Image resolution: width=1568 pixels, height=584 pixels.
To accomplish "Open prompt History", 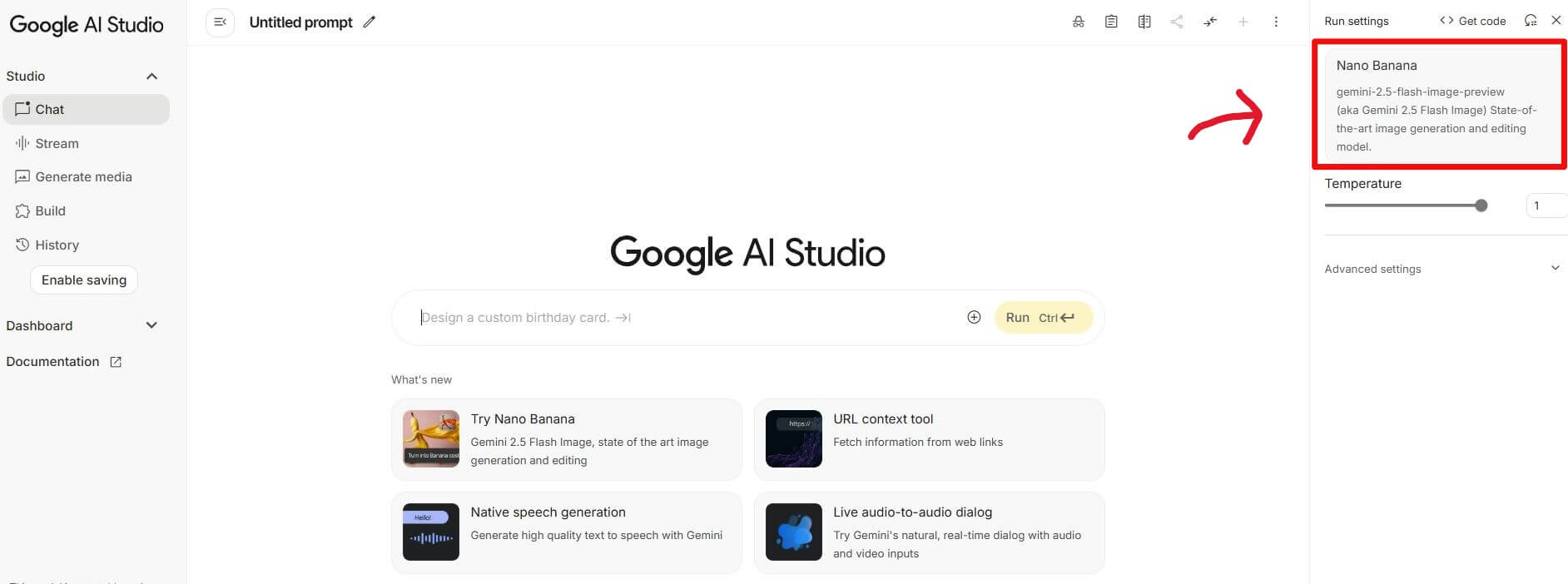I will coord(87,245).
